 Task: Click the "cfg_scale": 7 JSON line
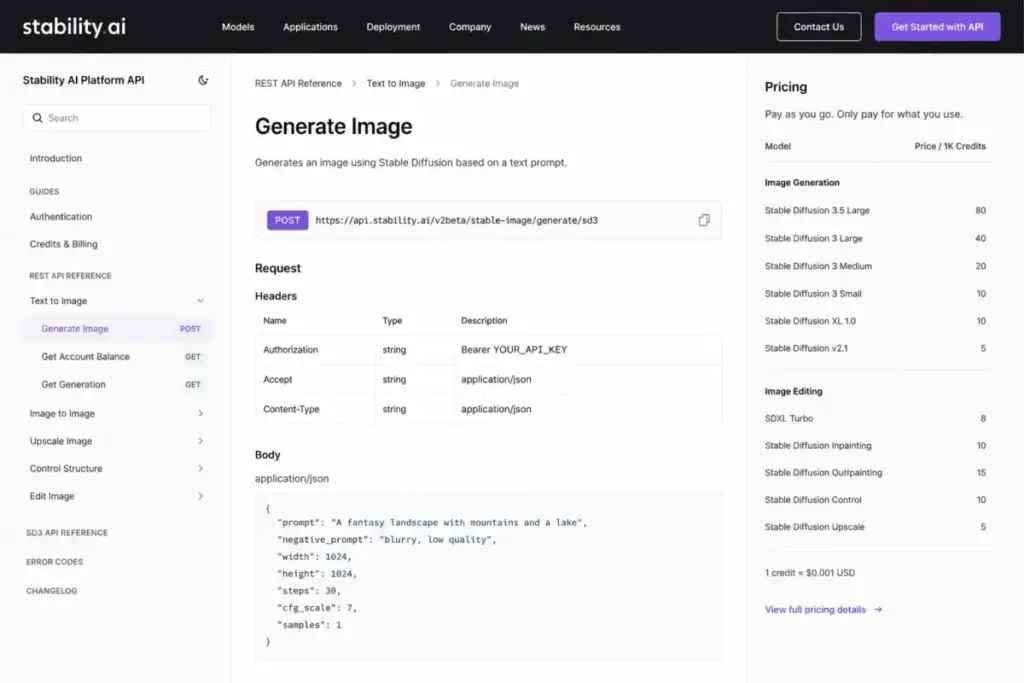[x=317, y=607]
